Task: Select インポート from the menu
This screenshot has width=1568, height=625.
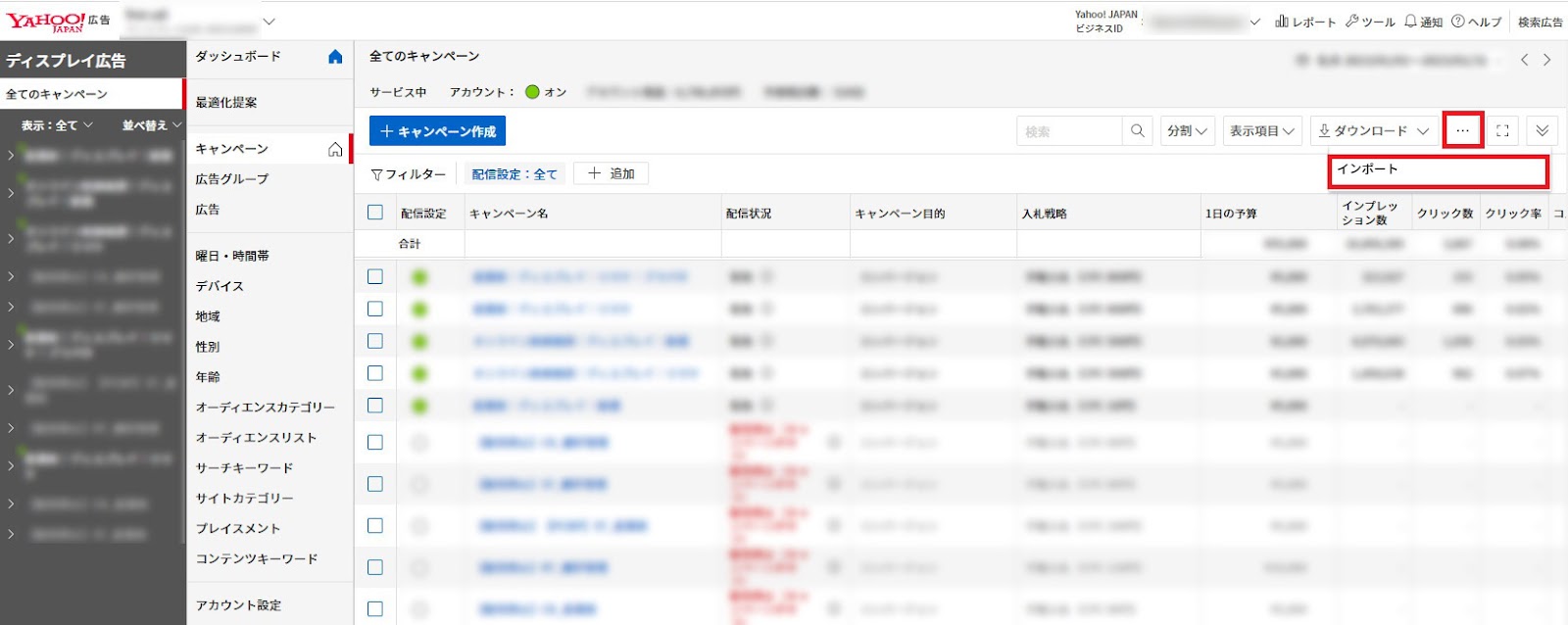Action: [1437, 170]
